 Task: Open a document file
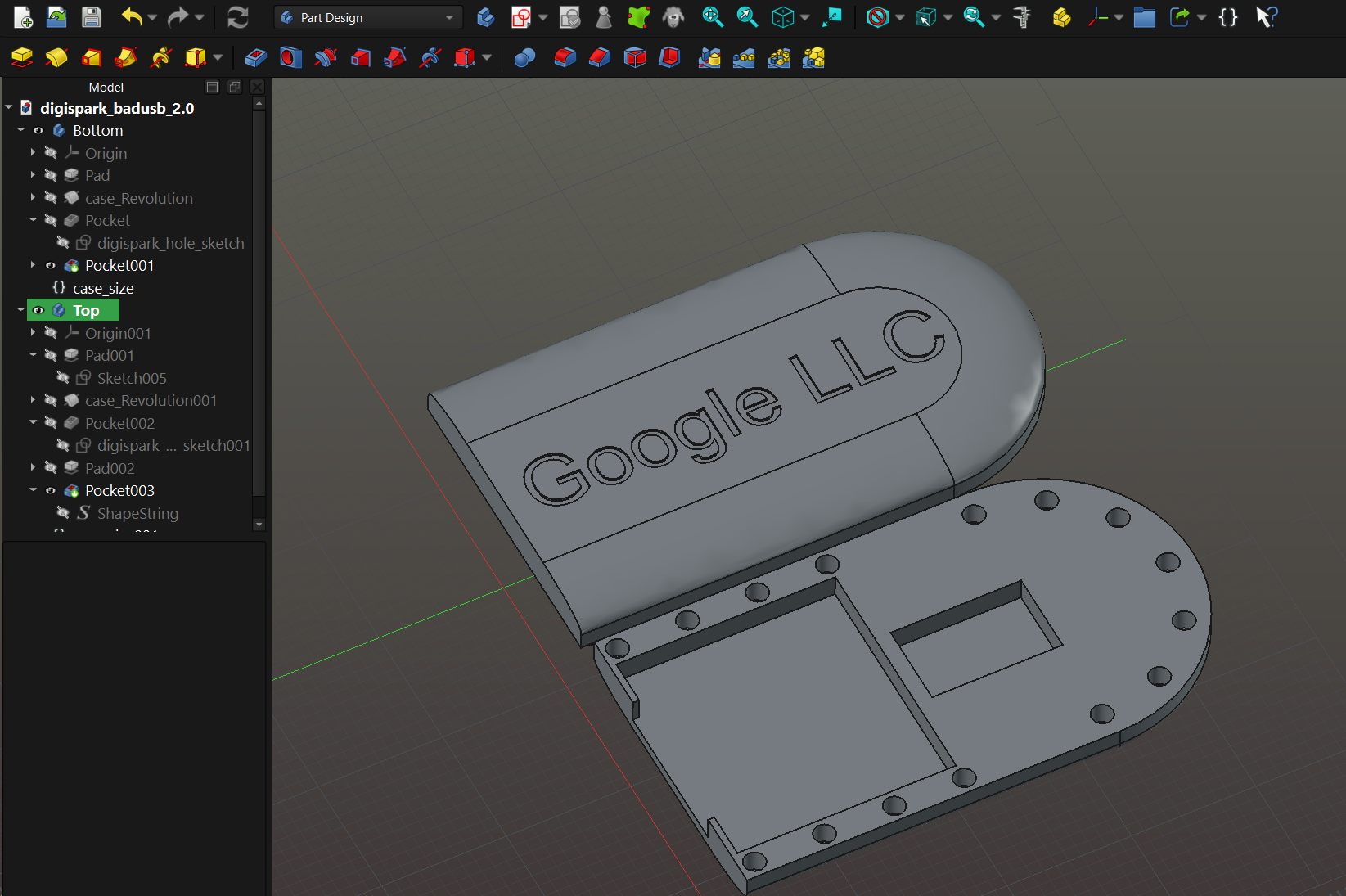pyautogui.click(x=56, y=17)
